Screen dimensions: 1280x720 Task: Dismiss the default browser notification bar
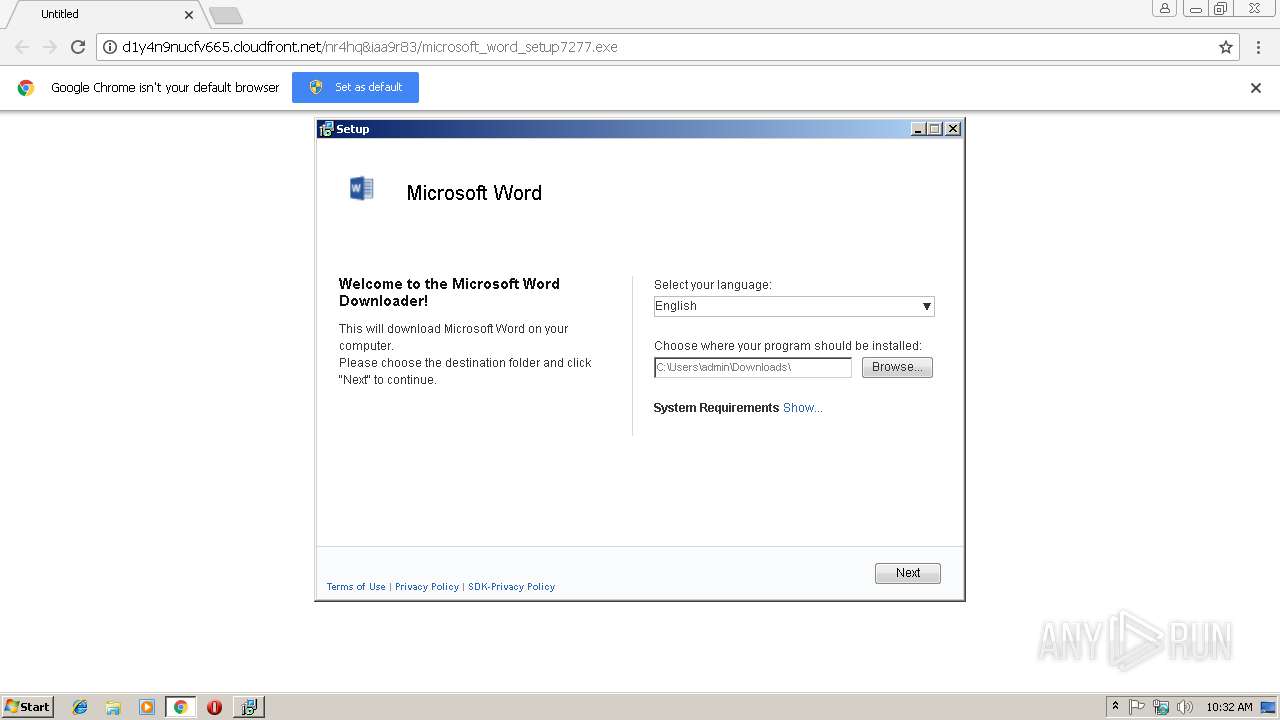tap(1256, 88)
